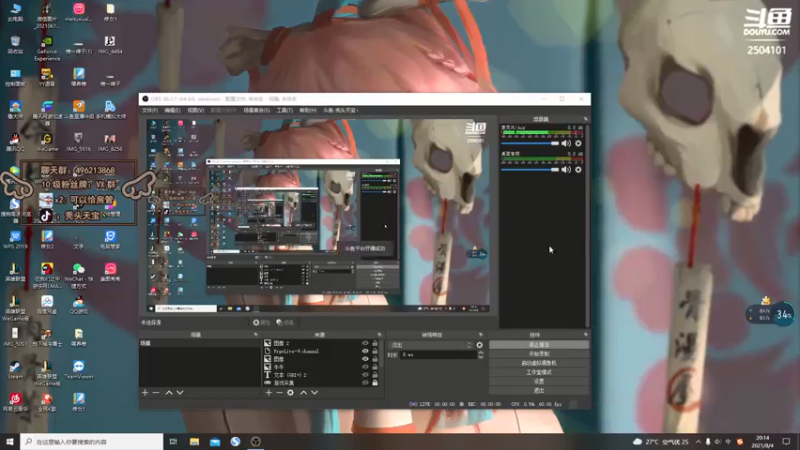This screenshot has width=800, height=450.
Task: Move scene up with arrow icon
Action: coord(169,392)
